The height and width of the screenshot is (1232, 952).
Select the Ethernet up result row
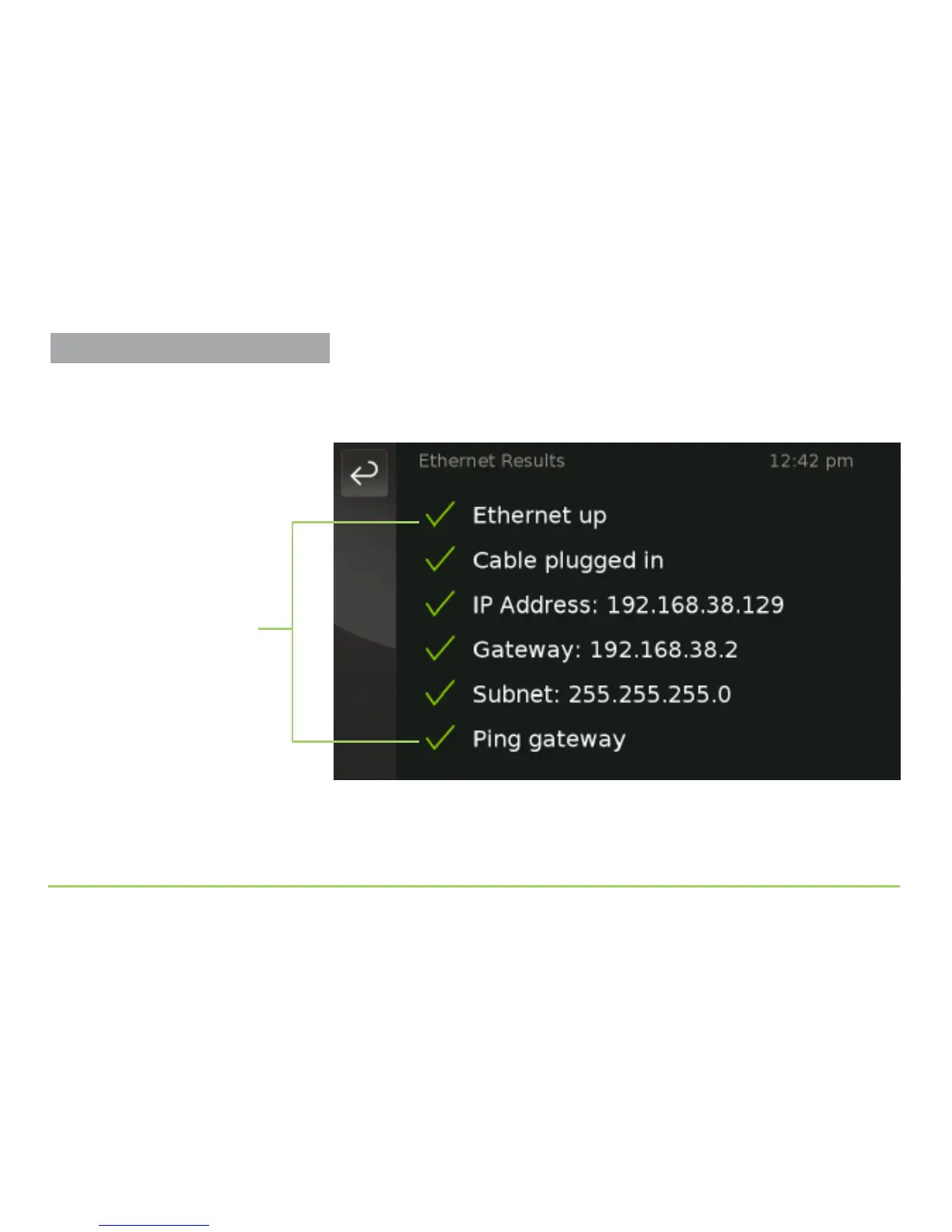coord(539,516)
